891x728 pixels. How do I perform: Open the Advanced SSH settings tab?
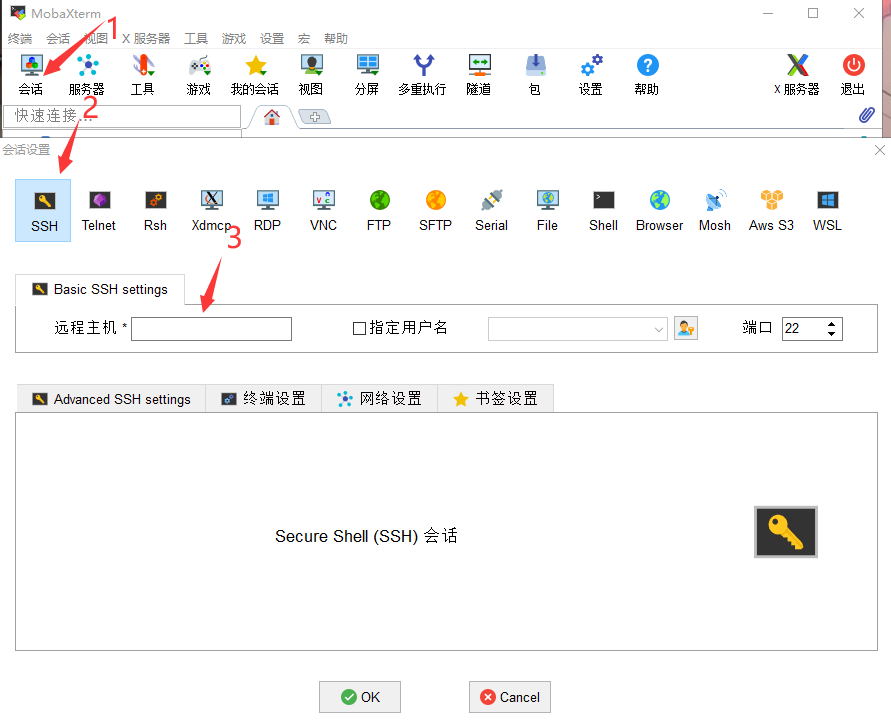click(111, 399)
